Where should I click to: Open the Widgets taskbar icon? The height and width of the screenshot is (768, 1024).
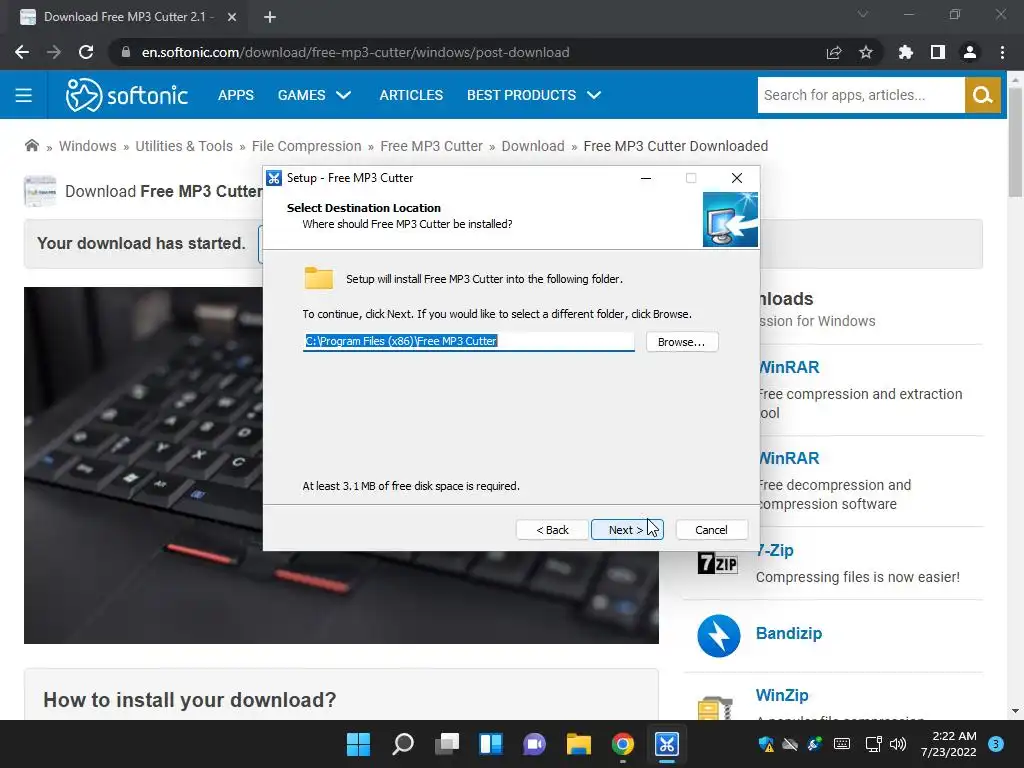point(490,744)
